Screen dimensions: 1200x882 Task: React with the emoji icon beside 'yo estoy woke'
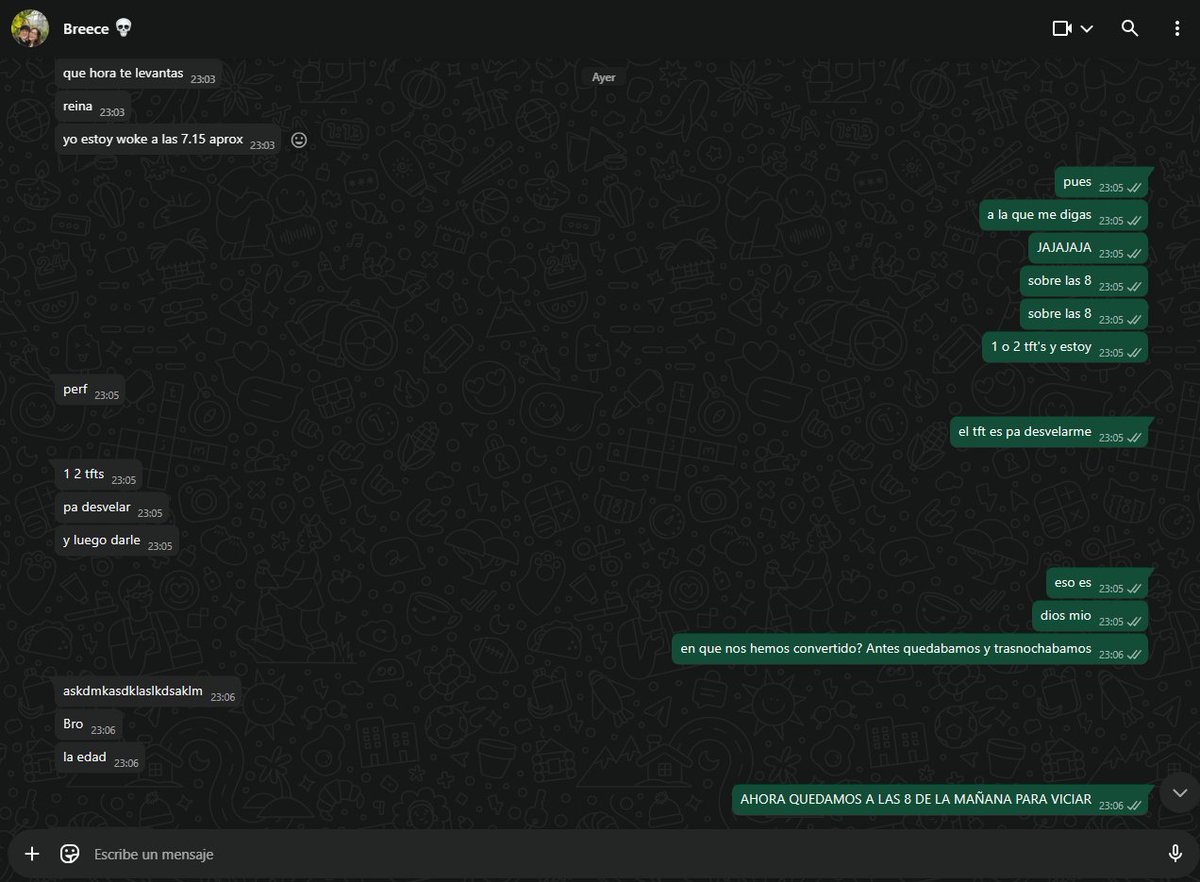coord(298,140)
